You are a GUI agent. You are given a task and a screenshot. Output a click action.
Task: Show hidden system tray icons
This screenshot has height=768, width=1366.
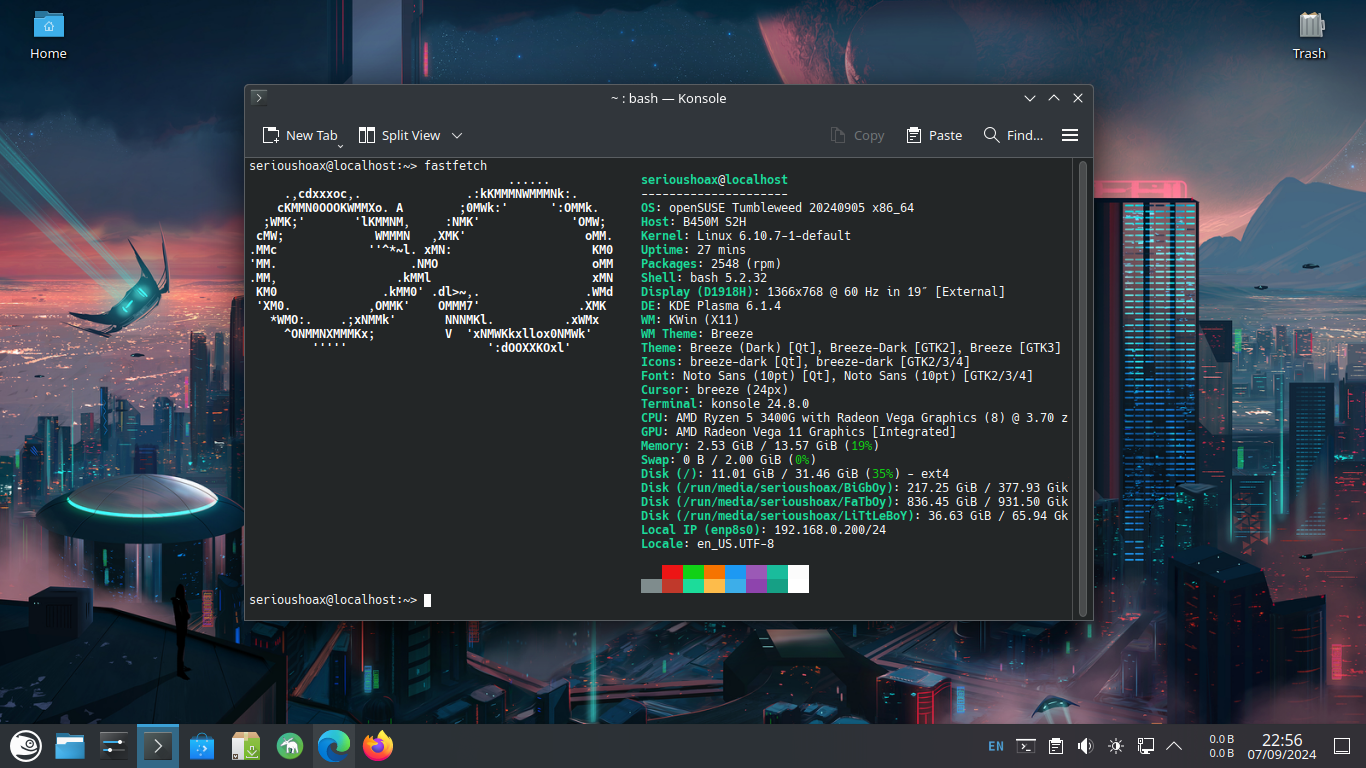[1175, 746]
